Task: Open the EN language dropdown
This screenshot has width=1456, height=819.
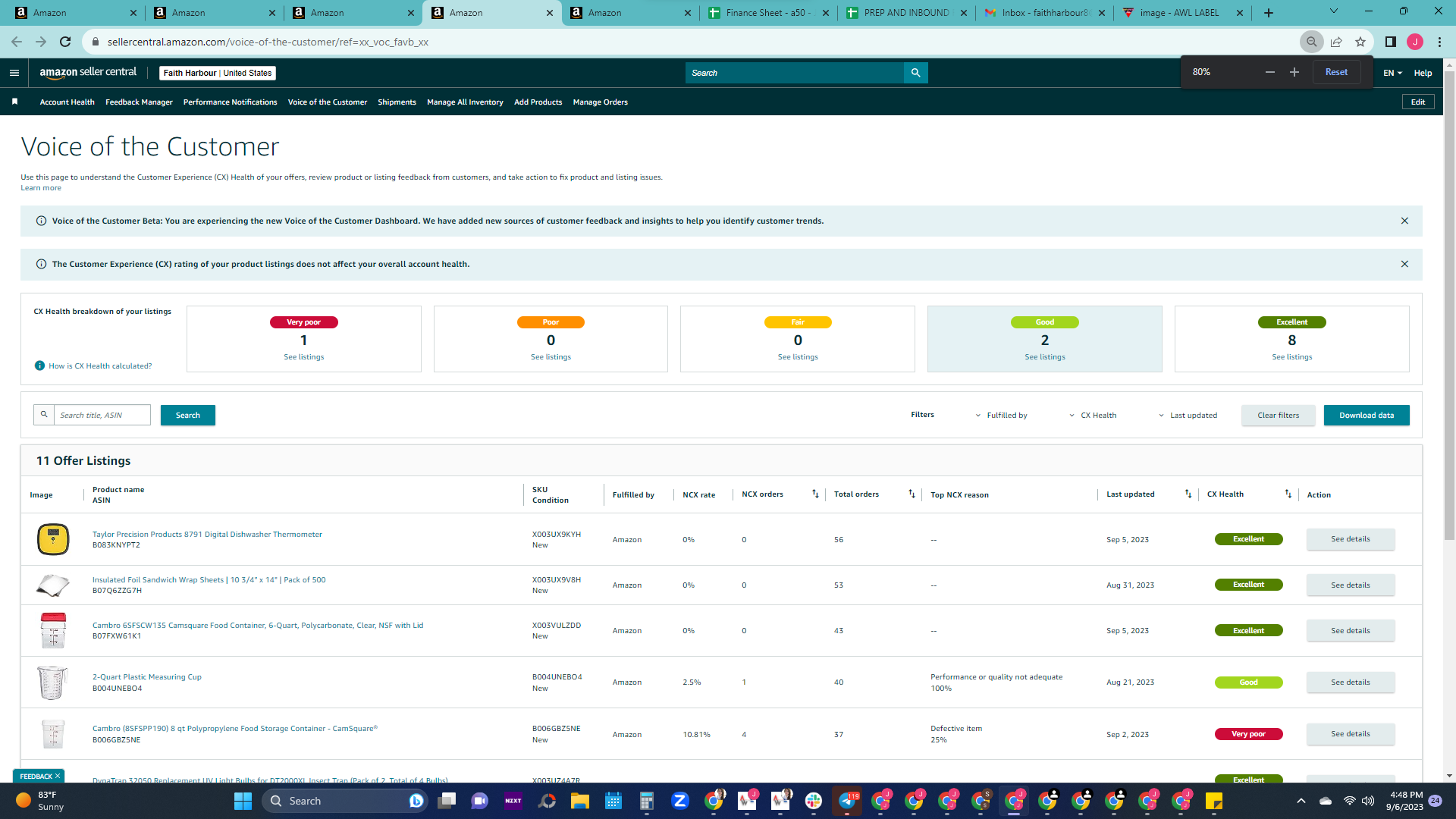Action: coord(1392,73)
